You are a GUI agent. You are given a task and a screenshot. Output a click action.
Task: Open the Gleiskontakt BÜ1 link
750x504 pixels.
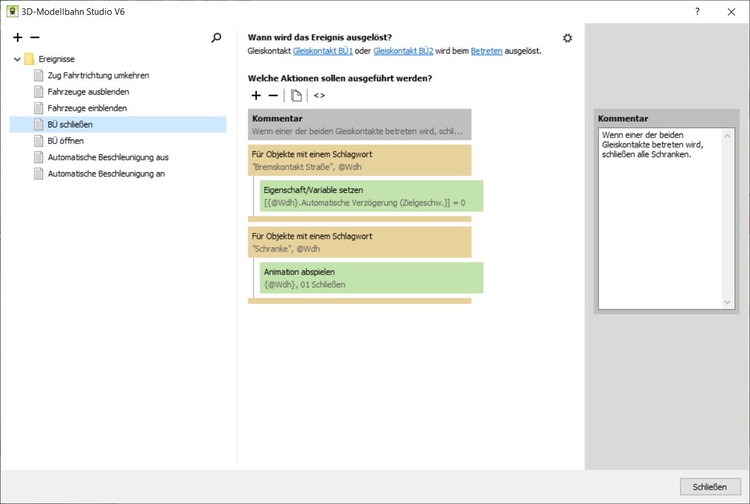pyautogui.click(x=322, y=51)
